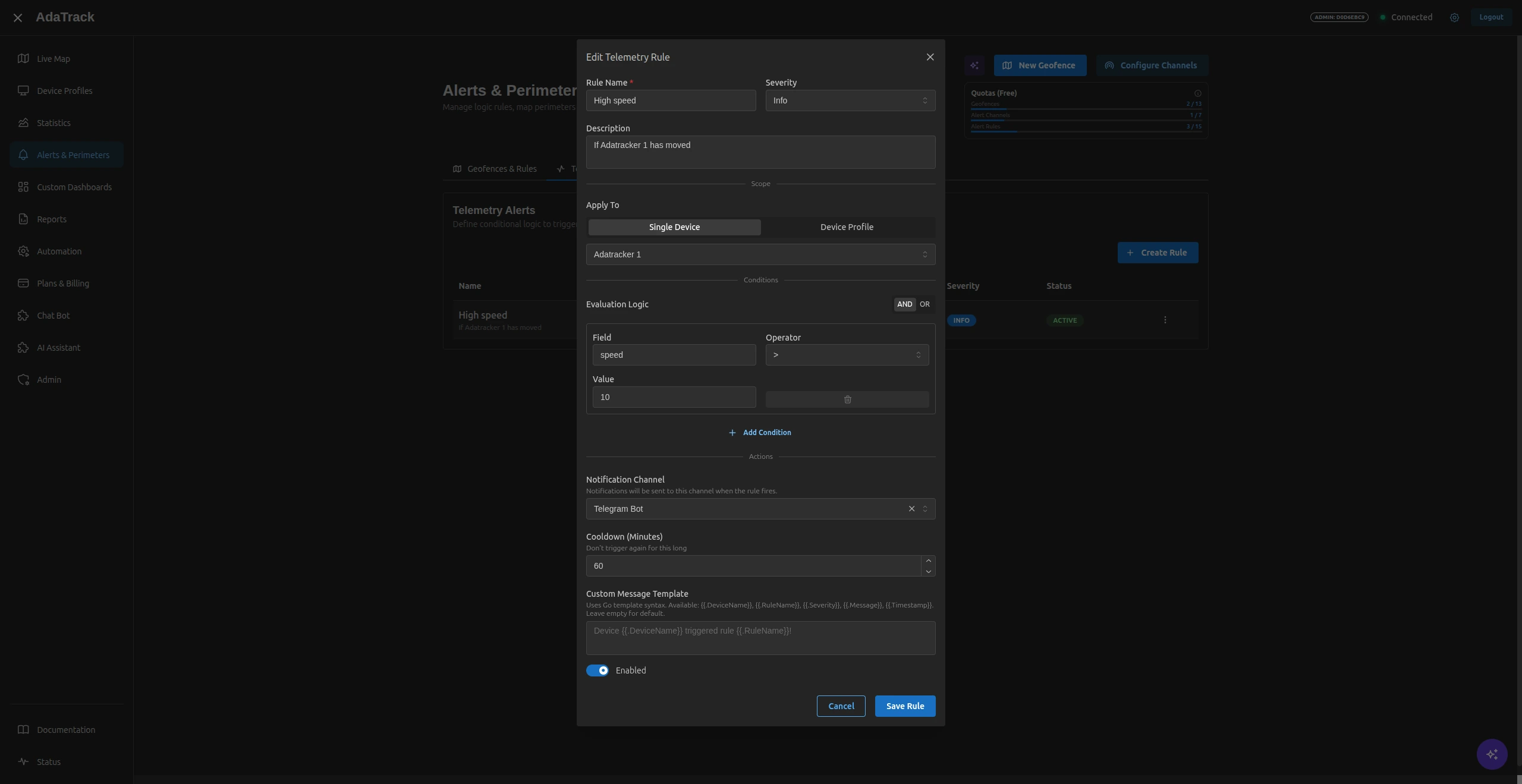
Task: Click the Geofences quota bar
Action: coord(1086,108)
